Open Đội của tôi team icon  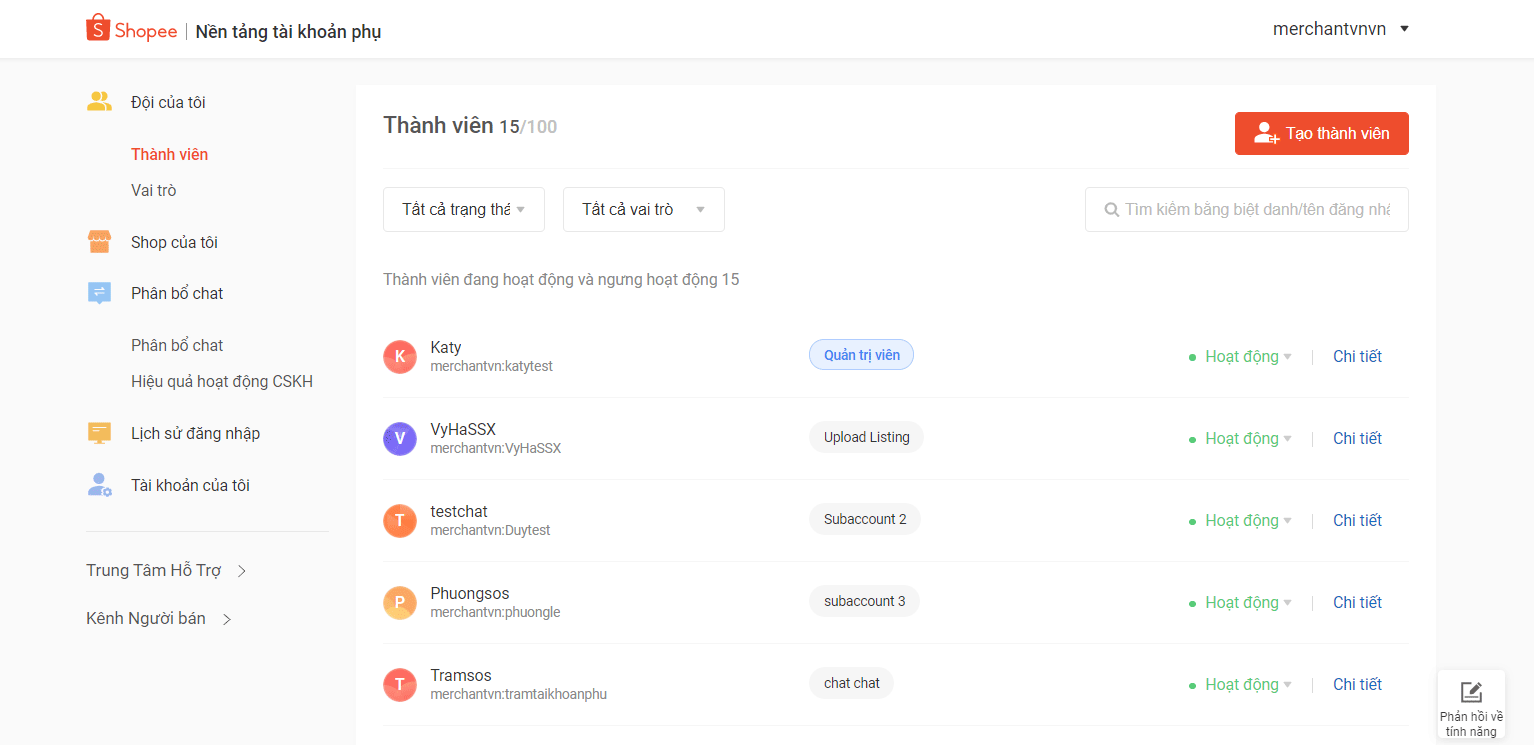click(x=99, y=102)
